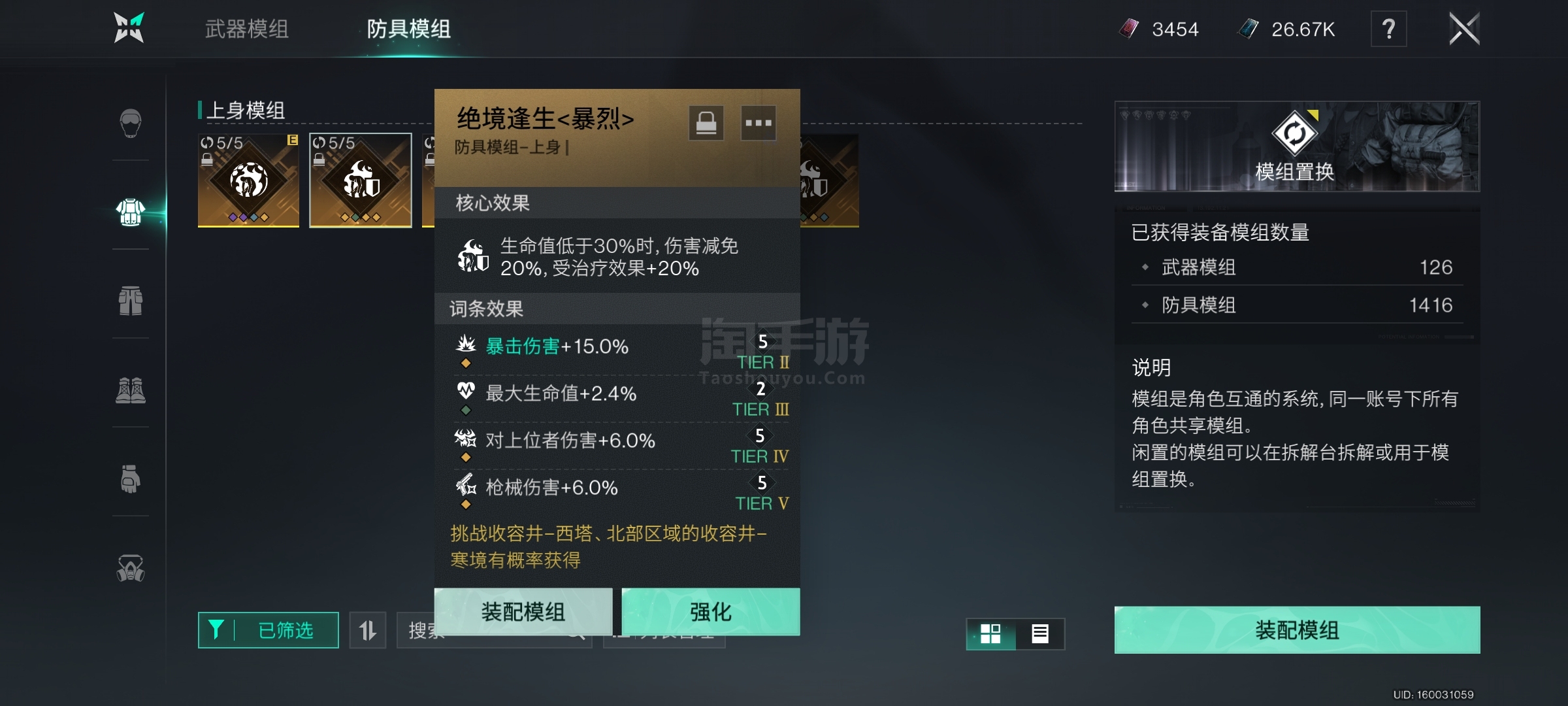The width and height of the screenshot is (1568, 706).
Task: Switch to grid view layout
Action: coord(990,633)
